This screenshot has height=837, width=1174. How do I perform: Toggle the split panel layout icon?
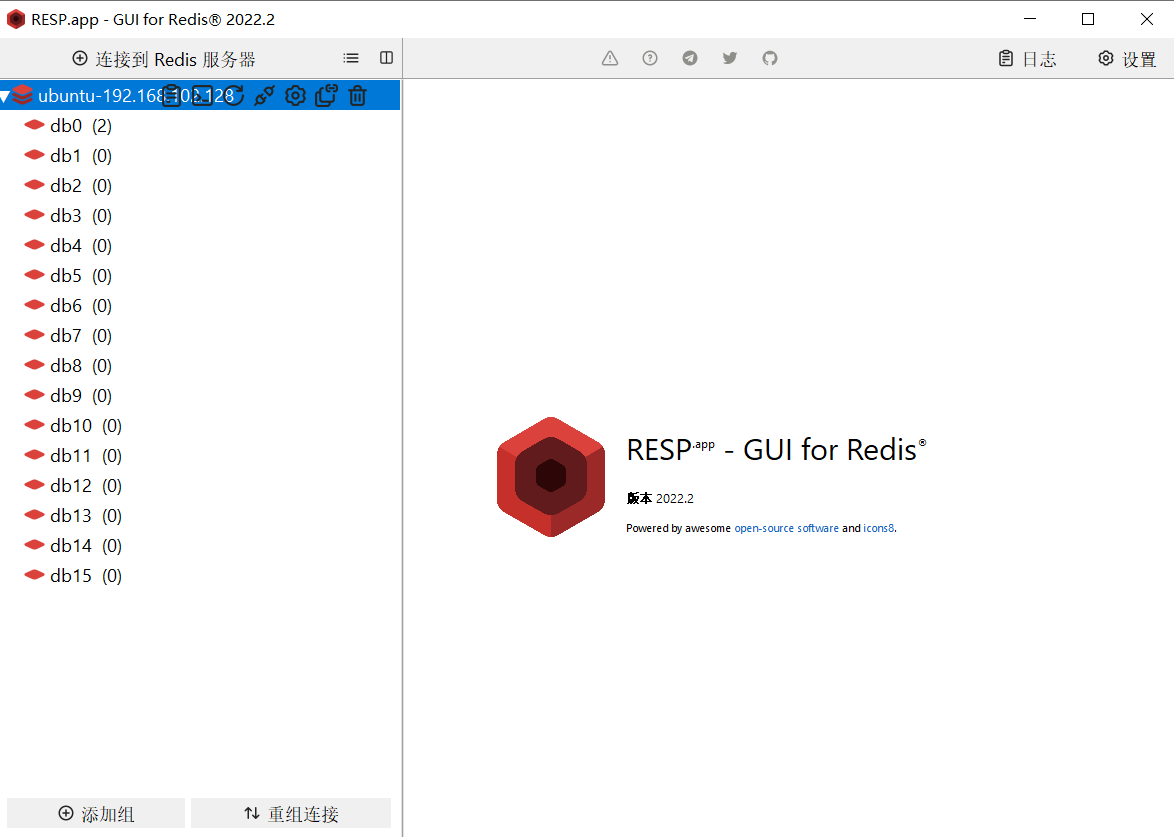click(386, 58)
